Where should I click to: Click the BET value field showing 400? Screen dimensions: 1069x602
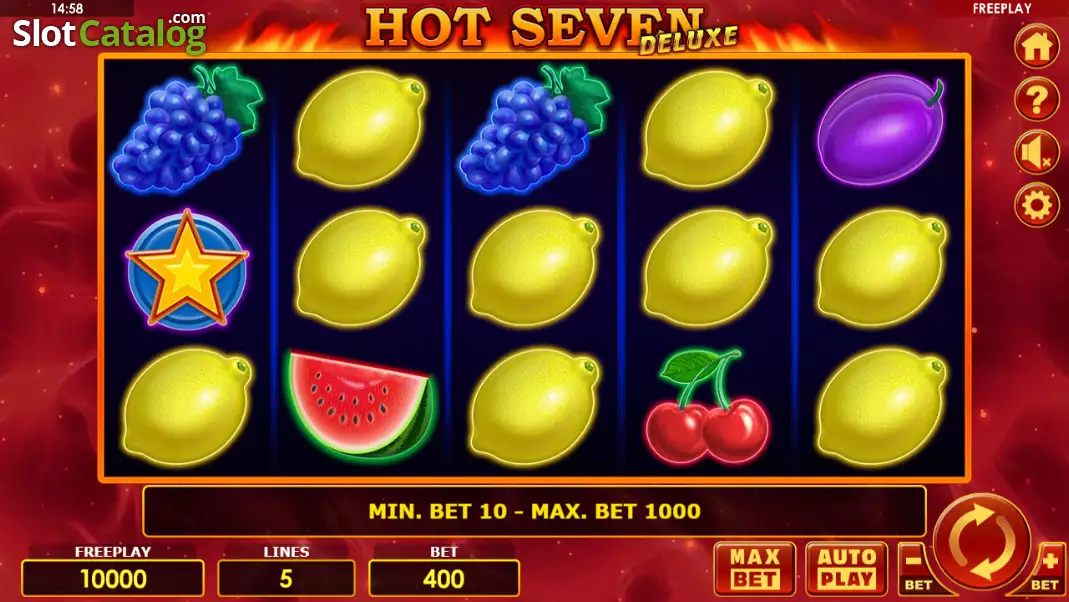click(x=444, y=579)
